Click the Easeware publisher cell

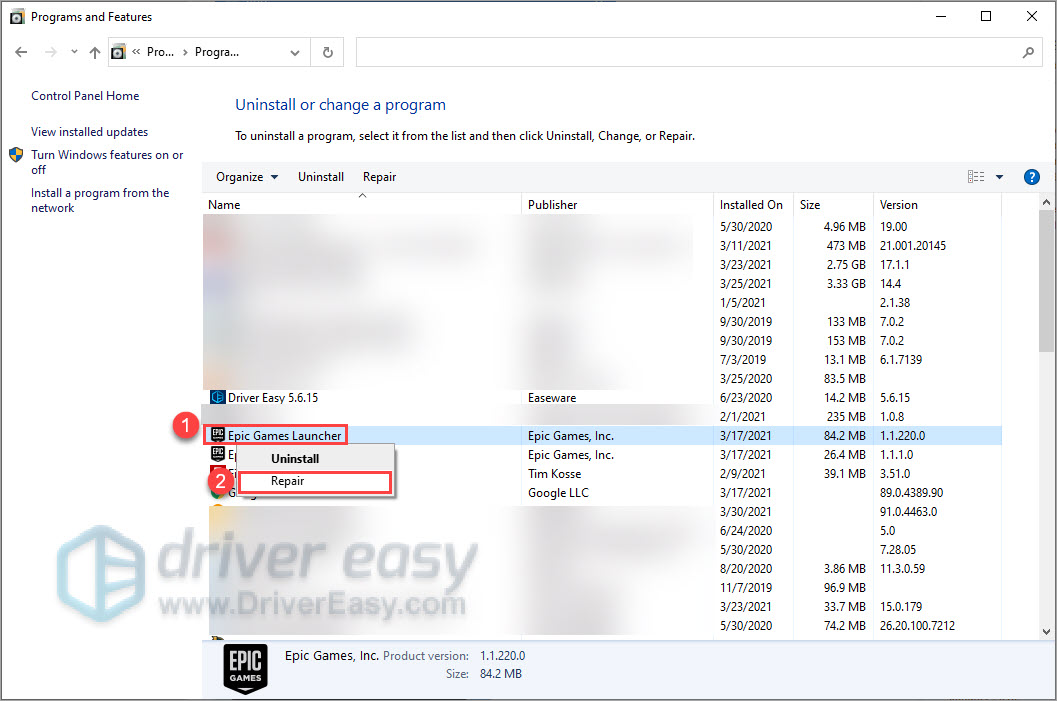tap(551, 398)
